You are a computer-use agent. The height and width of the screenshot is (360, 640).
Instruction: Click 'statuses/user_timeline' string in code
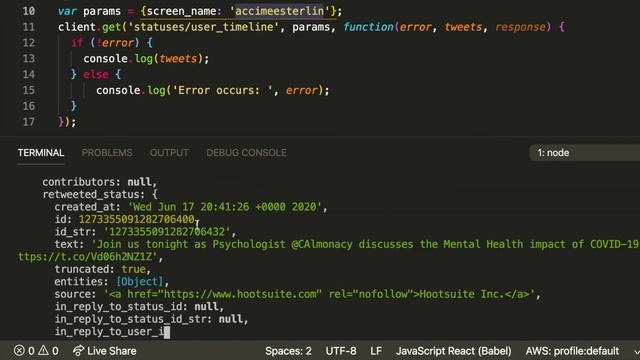point(204,27)
